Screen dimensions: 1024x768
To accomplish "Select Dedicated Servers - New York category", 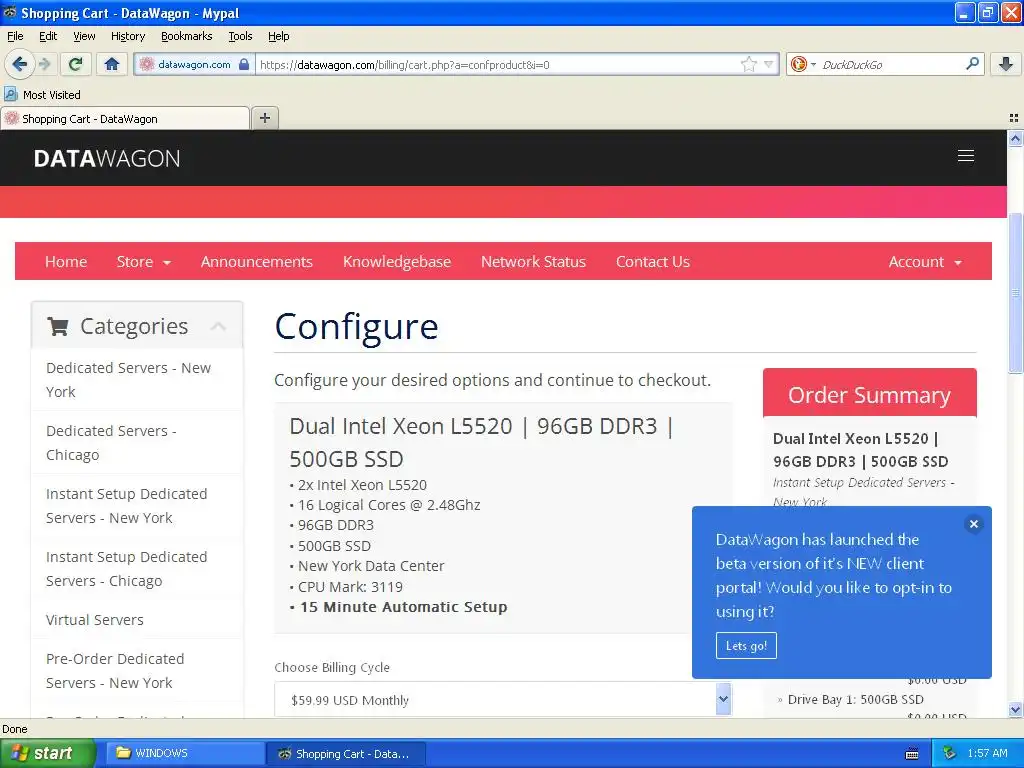I will pos(136,379).
